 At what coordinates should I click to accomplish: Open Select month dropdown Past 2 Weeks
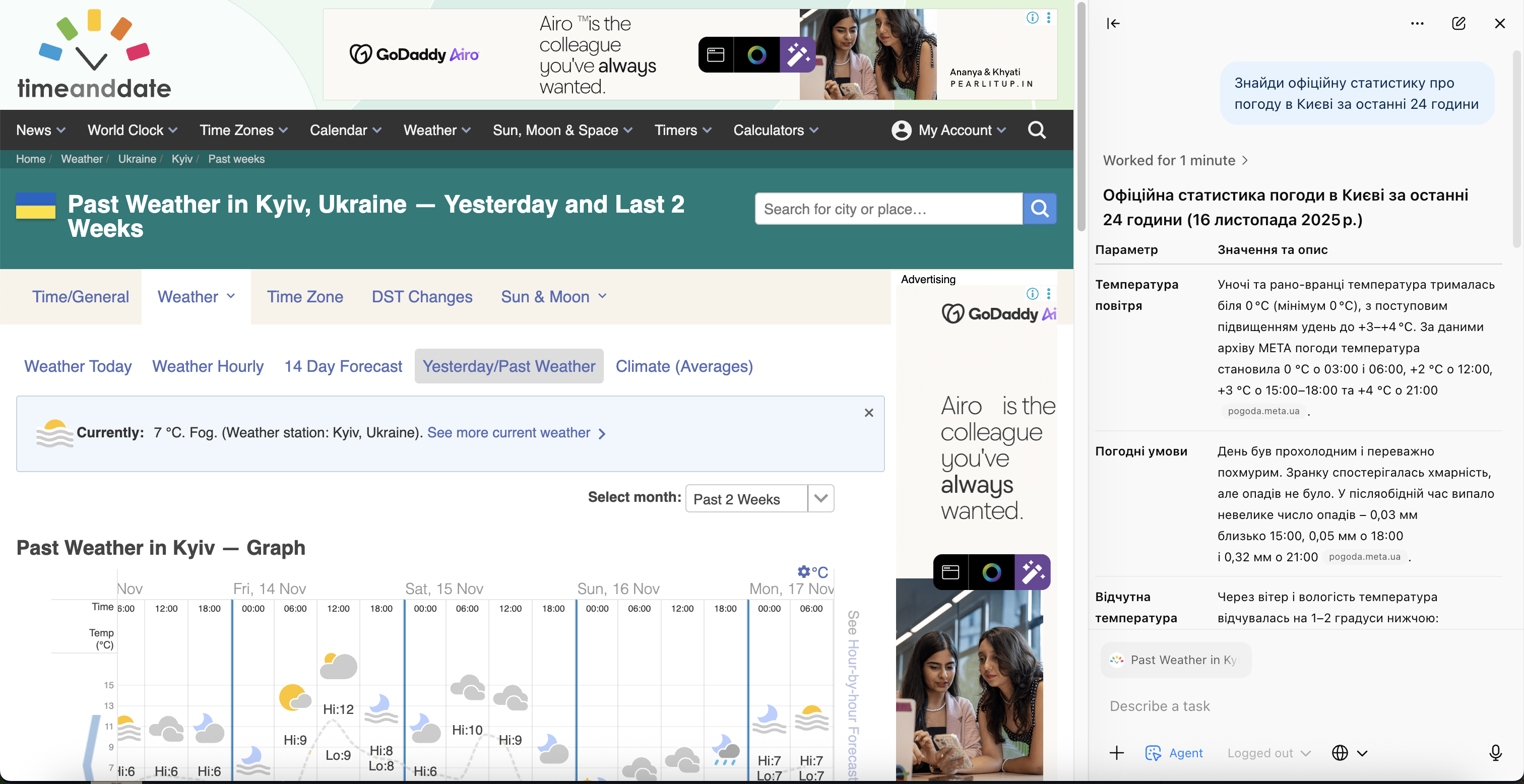[x=759, y=499]
